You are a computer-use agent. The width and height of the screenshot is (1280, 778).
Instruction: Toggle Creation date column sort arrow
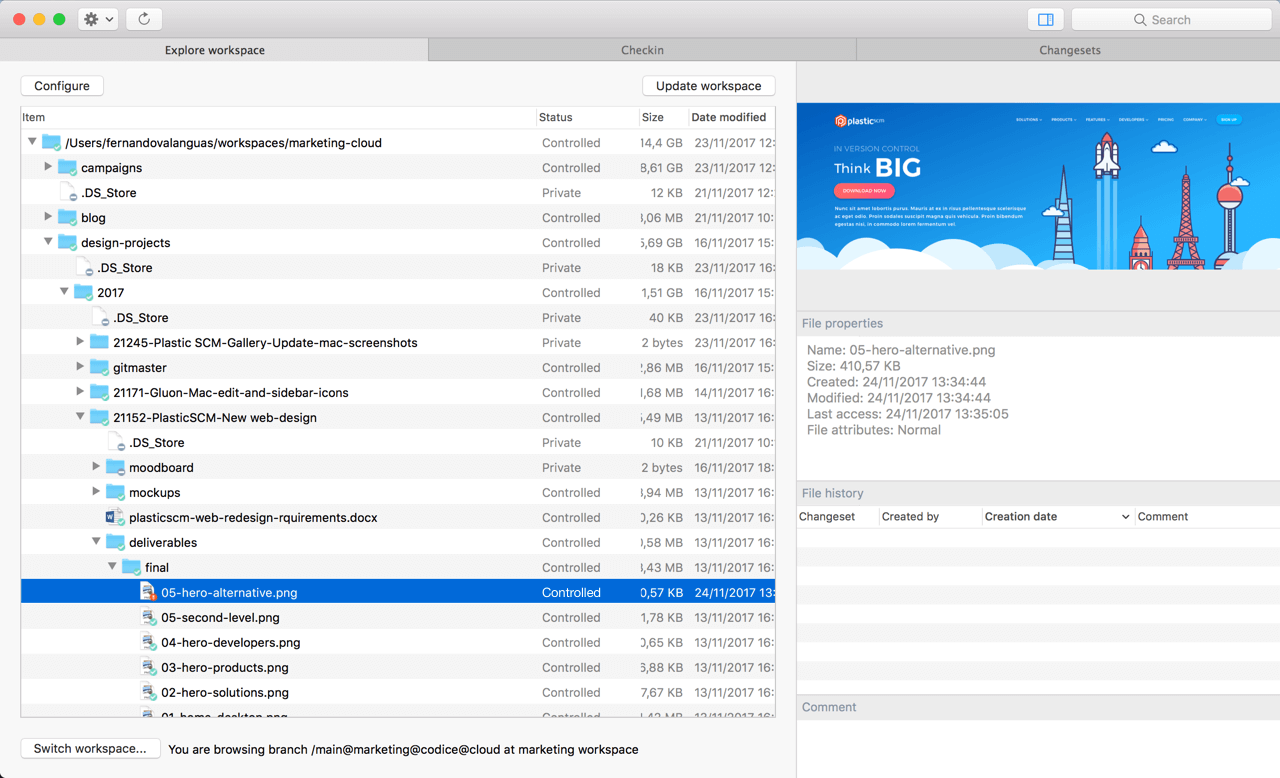tap(1125, 517)
